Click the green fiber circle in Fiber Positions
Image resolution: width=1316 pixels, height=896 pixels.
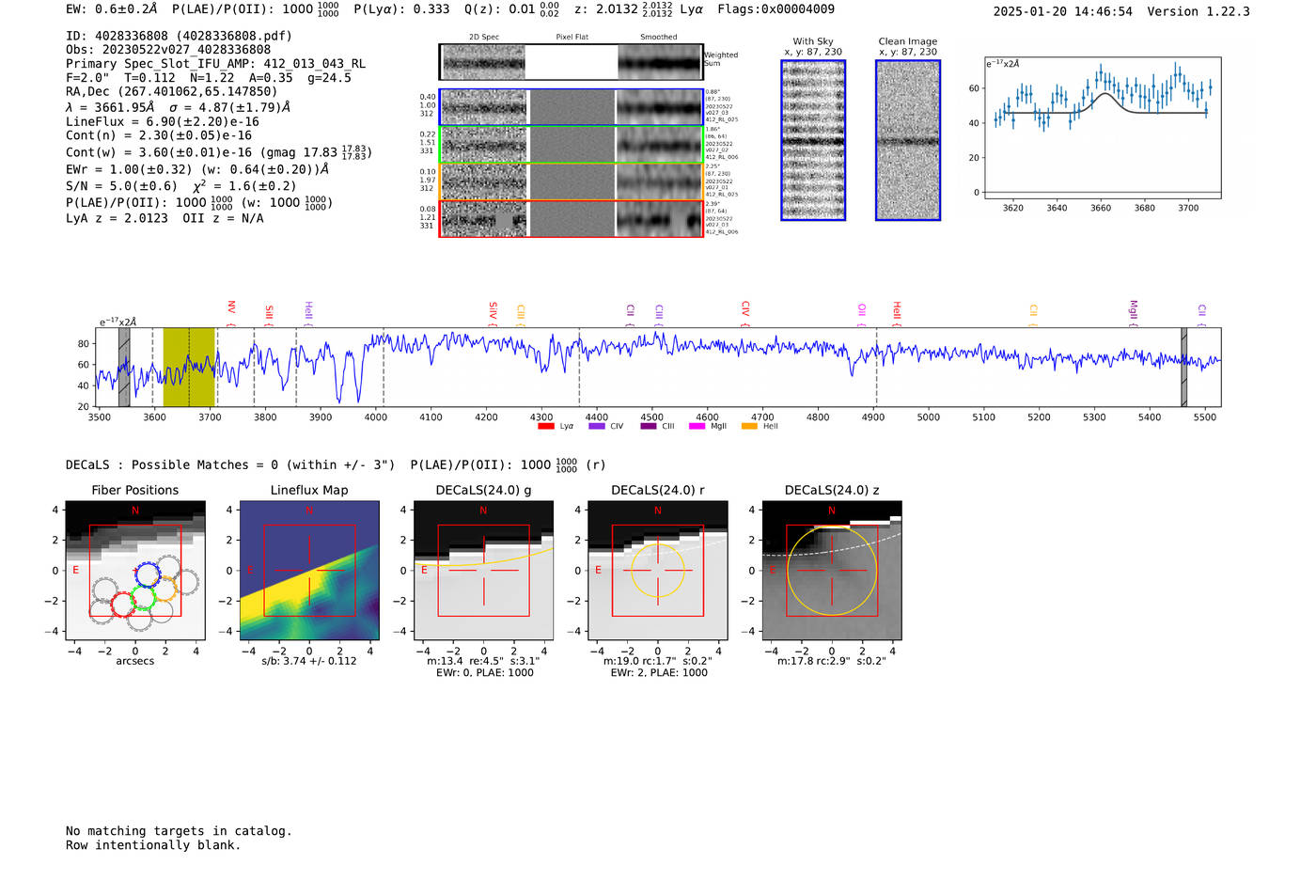[x=143, y=598]
